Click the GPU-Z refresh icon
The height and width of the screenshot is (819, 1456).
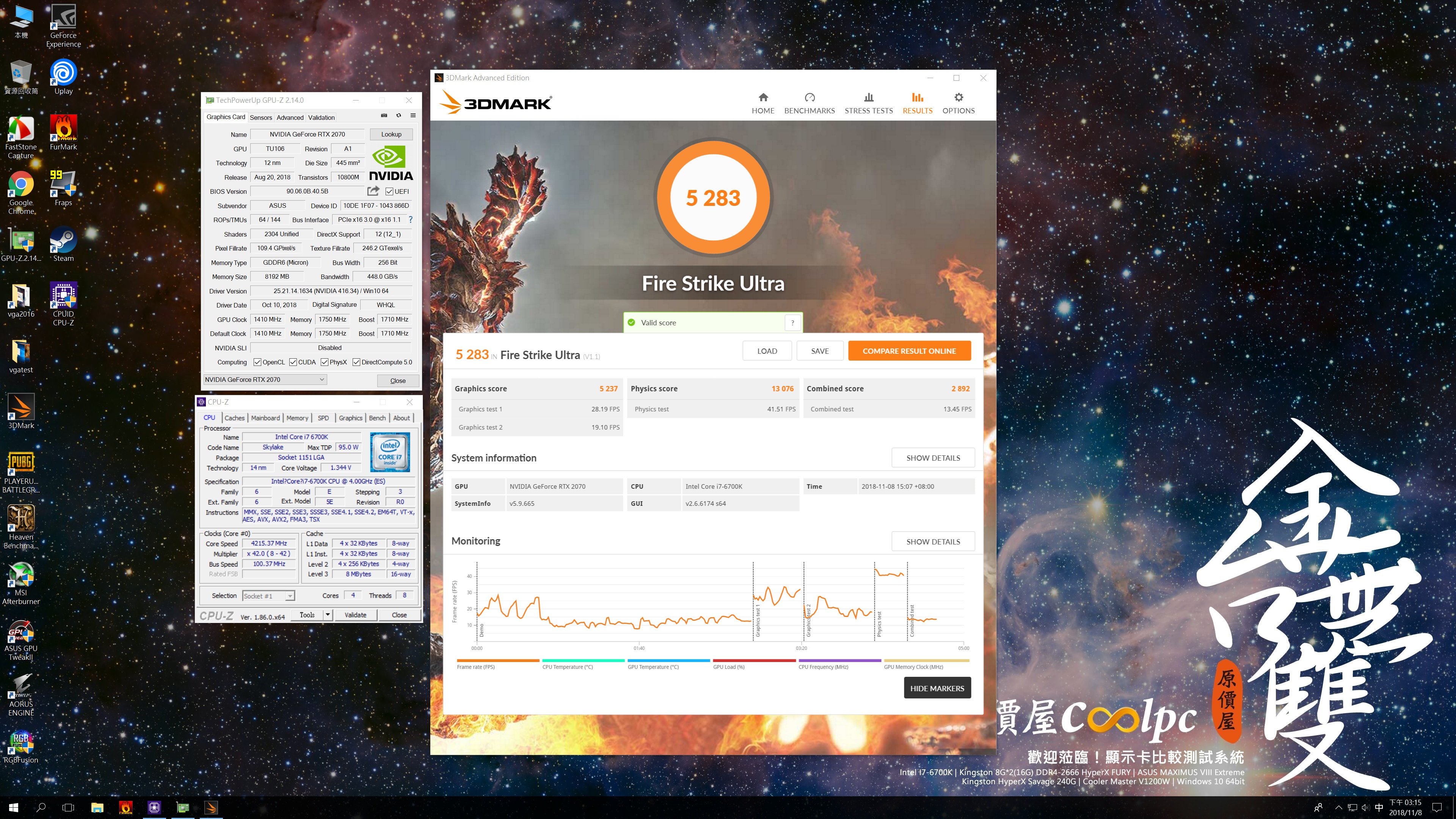399,115
